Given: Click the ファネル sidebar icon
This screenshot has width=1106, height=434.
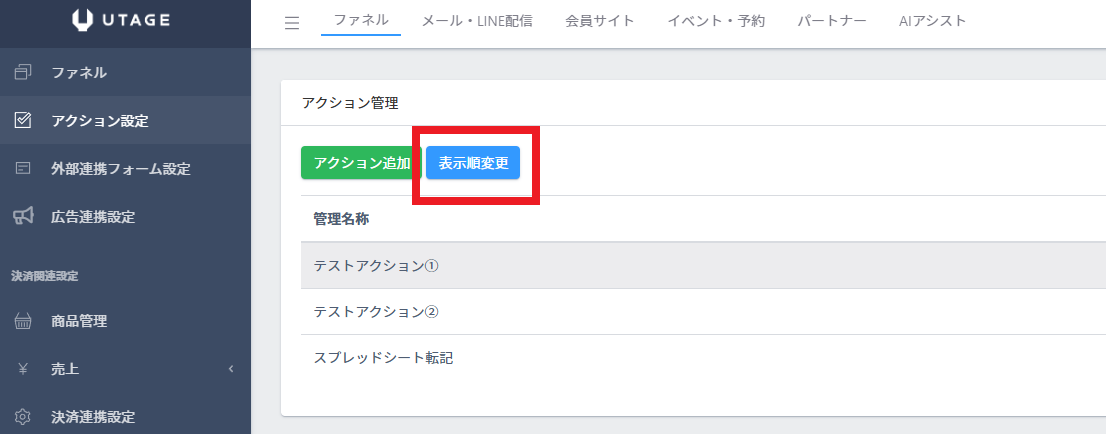Looking at the screenshot, I should (x=23, y=72).
